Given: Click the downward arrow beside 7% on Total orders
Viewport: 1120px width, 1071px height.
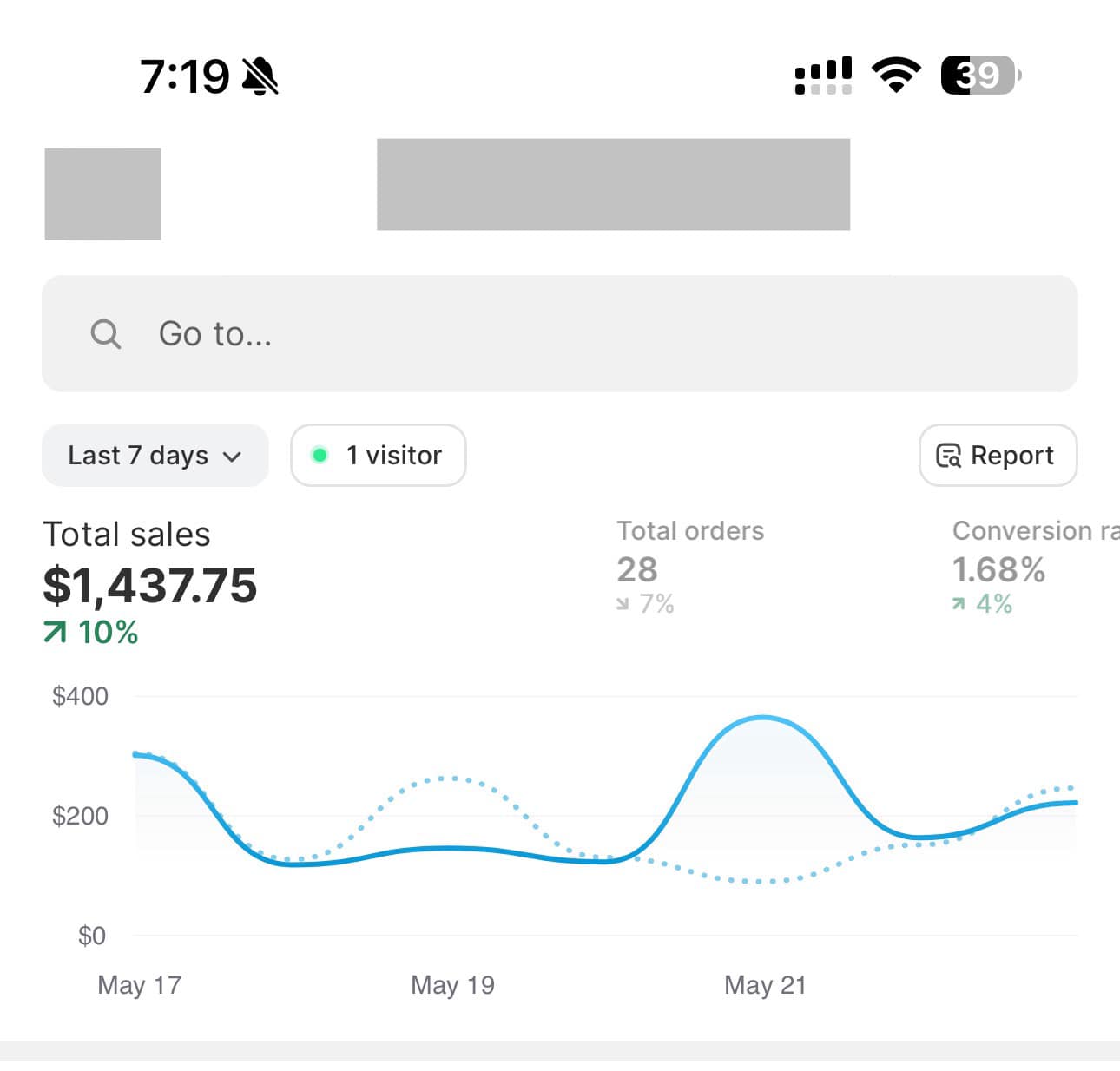Looking at the screenshot, I should (x=622, y=604).
